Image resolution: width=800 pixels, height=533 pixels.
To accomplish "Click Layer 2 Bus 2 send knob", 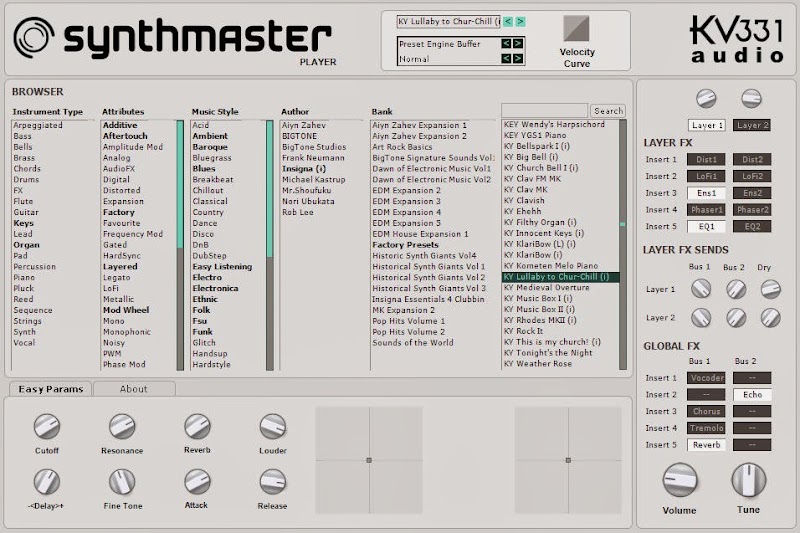I will [x=736, y=318].
